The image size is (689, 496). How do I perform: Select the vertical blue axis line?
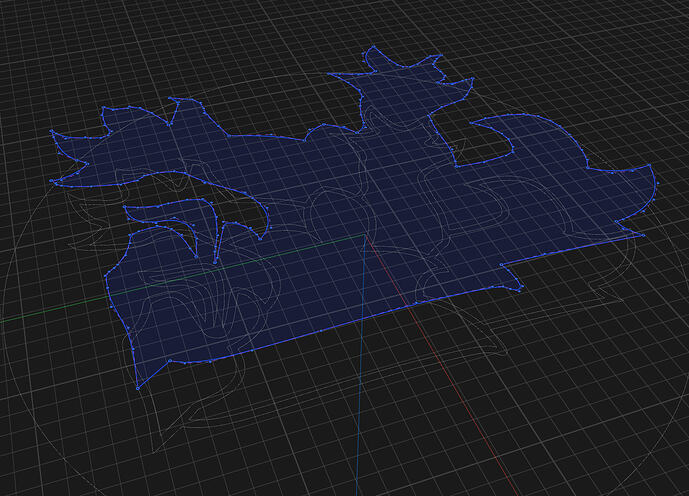click(360, 365)
